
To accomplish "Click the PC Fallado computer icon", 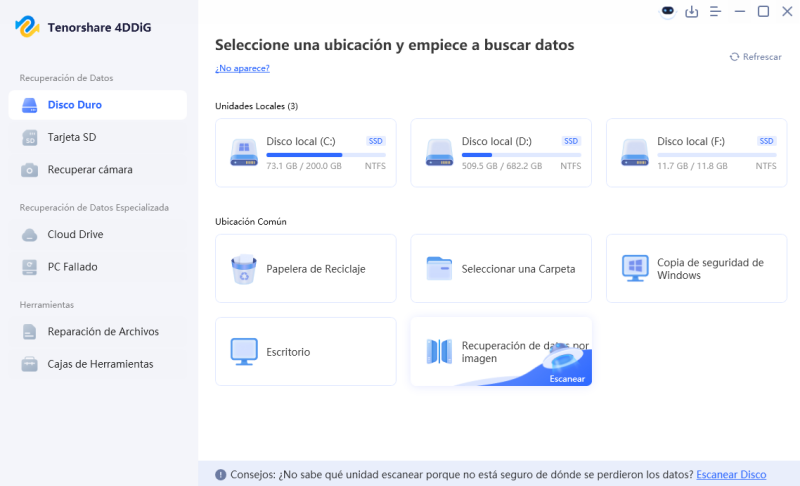I will pyautogui.click(x=30, y=267).
